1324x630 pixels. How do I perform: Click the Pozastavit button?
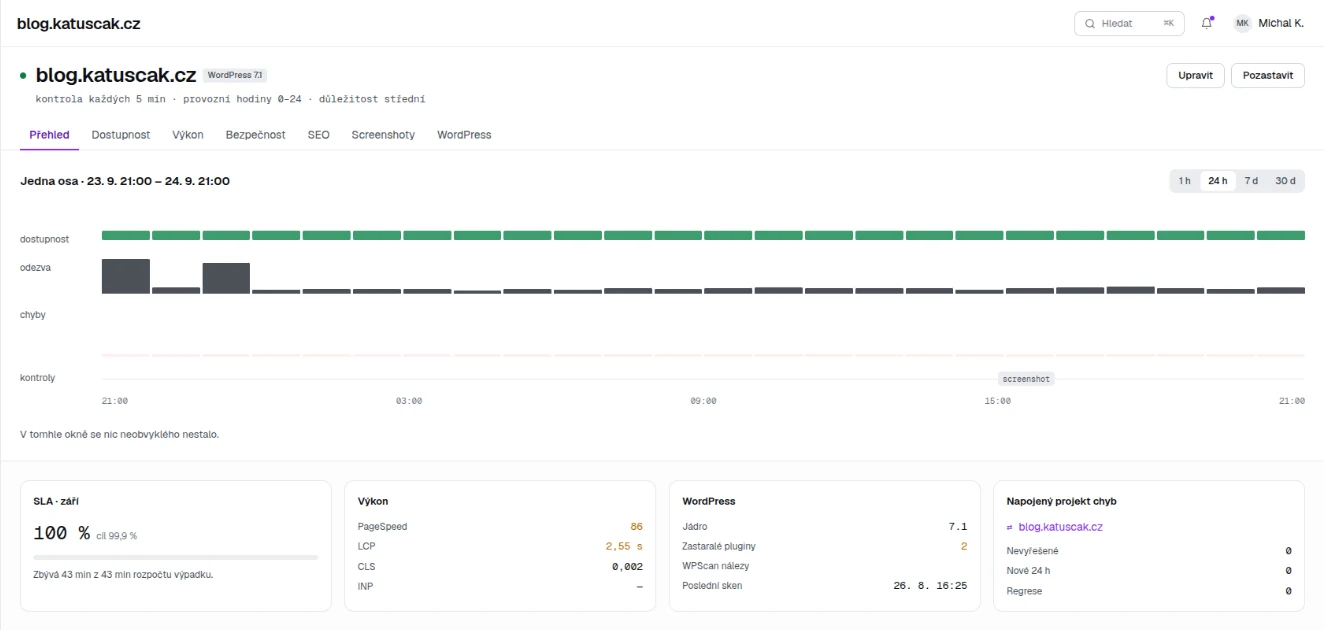click(1268, 76)
